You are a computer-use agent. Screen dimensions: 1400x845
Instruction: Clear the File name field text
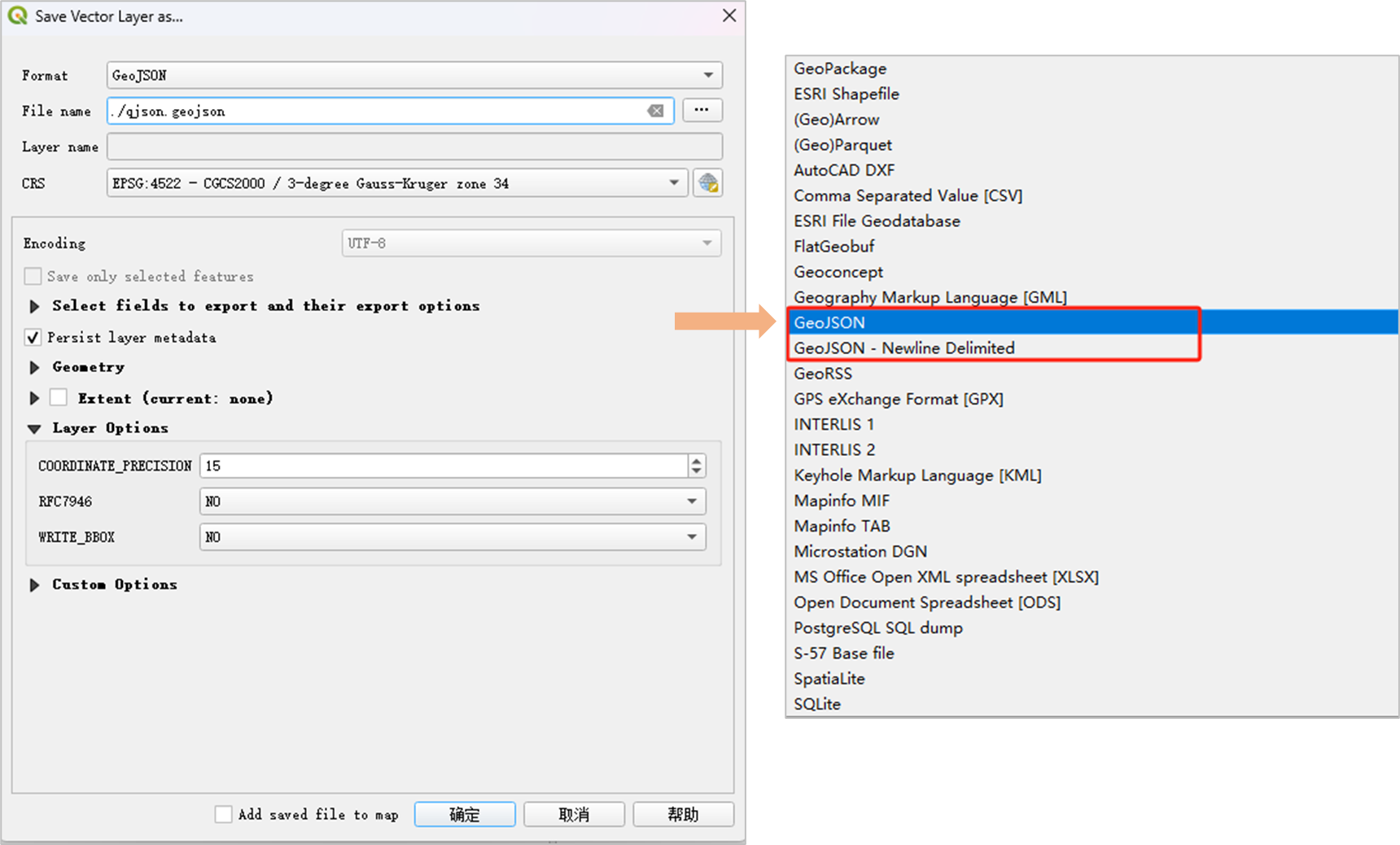click(655, 111)
